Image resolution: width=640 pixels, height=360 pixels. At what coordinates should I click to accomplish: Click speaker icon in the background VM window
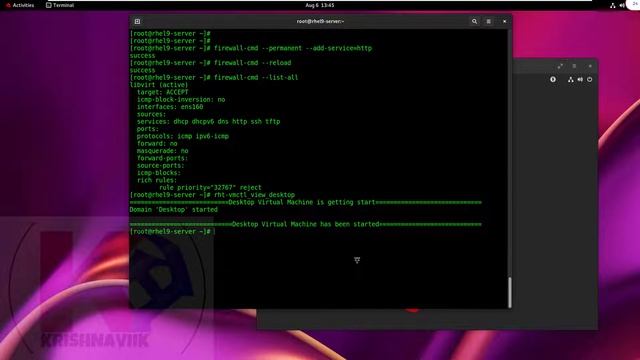click(x=580, y=80)
